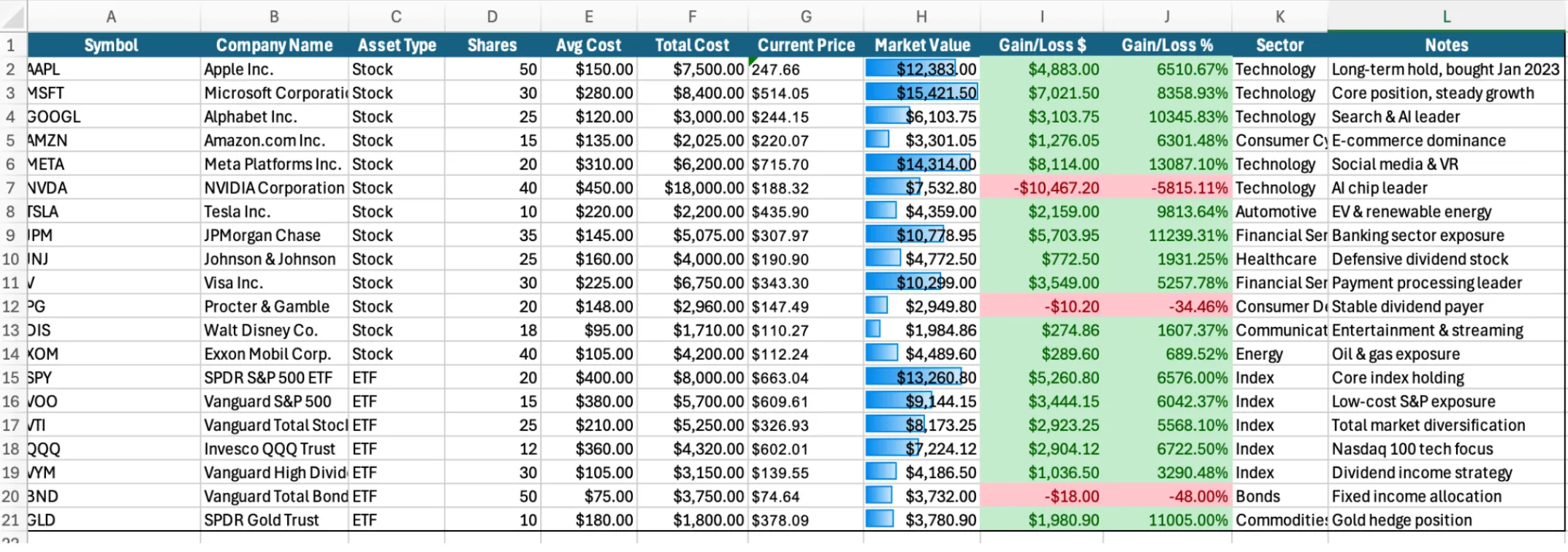Click the Avg Cost header cell
The image size is (1568, 552).
589,45
